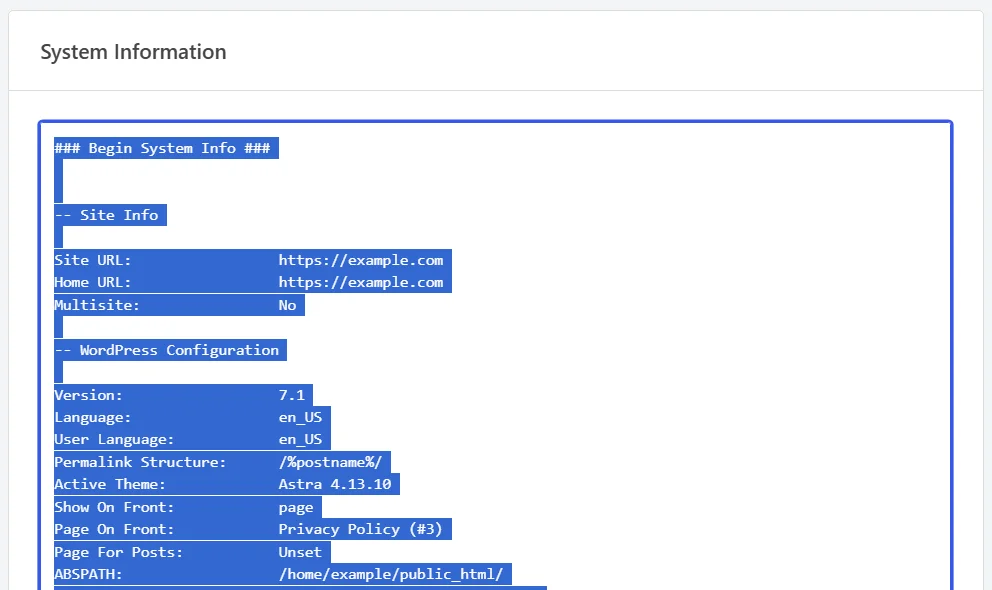The image size is (992, 590).
Task: Click the Version 7.1 value
Action: pos(292,395)
